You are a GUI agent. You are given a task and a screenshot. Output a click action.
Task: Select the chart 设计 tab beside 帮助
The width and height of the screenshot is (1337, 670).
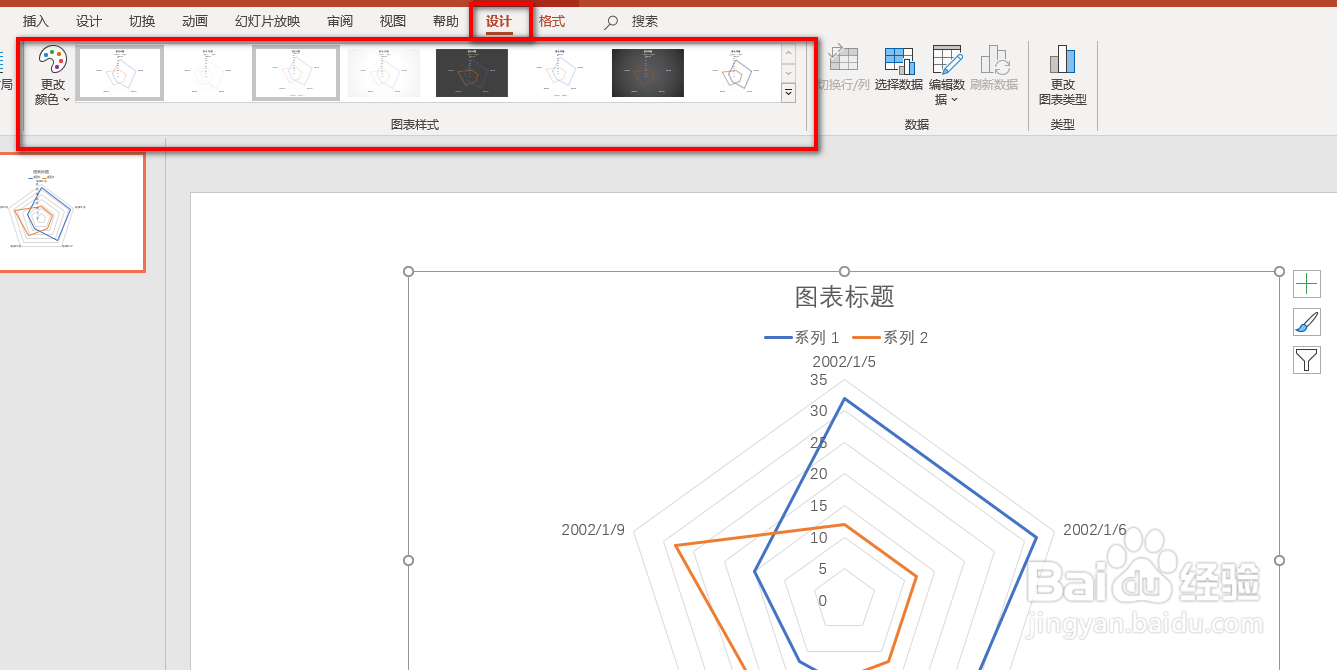[499, 21]
